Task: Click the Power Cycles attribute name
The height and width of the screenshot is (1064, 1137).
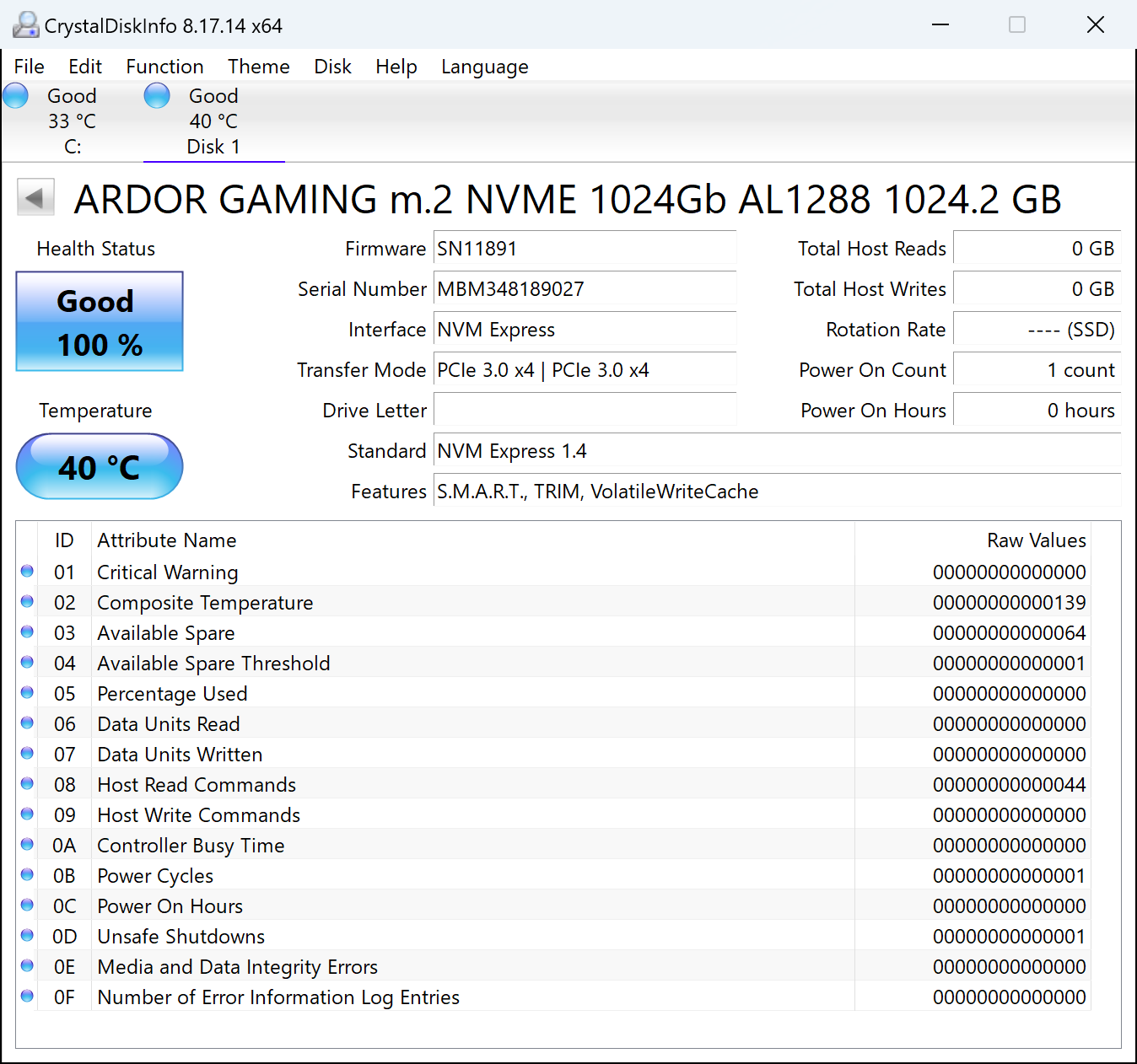Action: tap(155, 876)
